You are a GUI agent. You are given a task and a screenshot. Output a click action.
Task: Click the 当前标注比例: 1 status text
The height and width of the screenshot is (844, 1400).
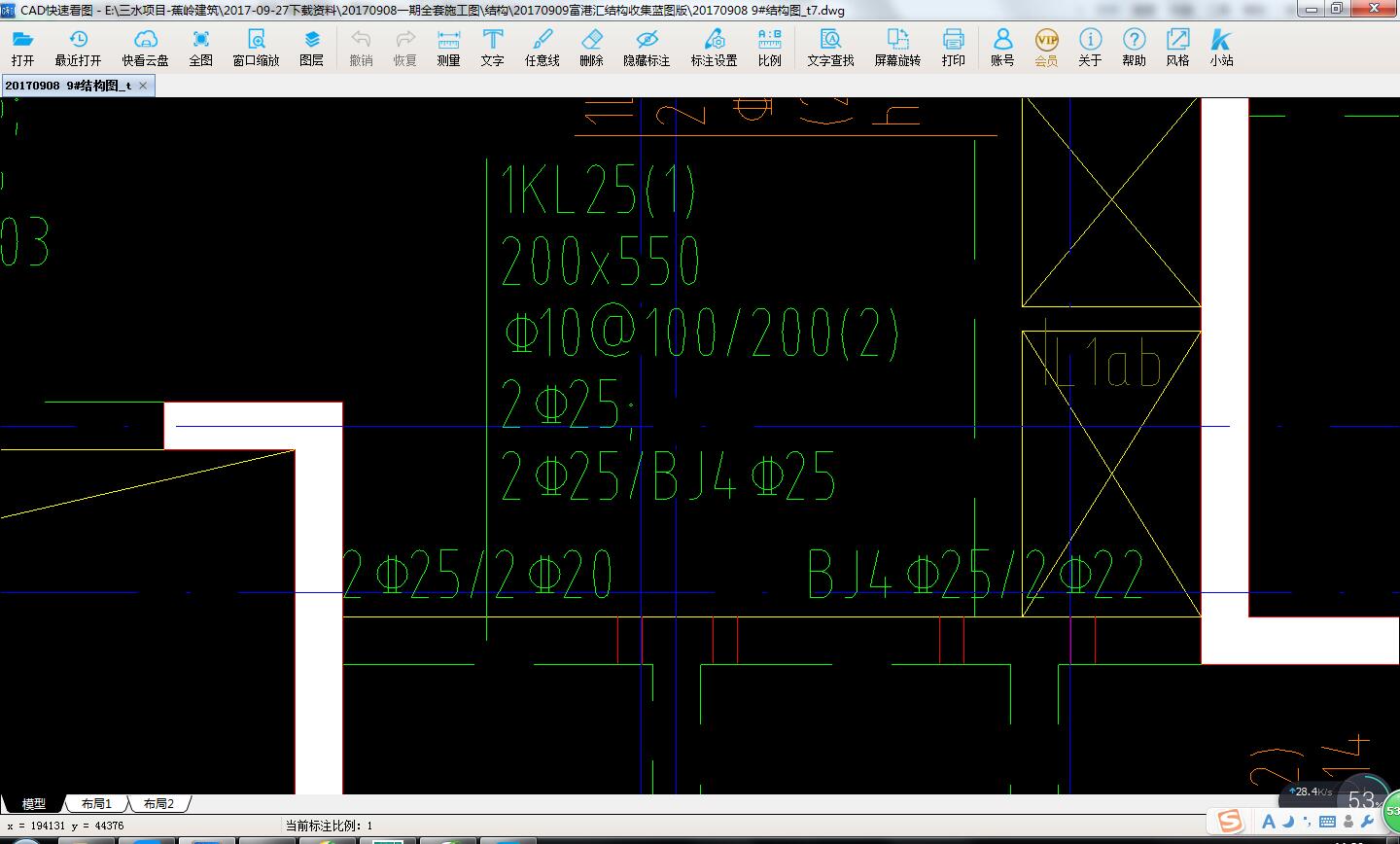click(329, 826)
